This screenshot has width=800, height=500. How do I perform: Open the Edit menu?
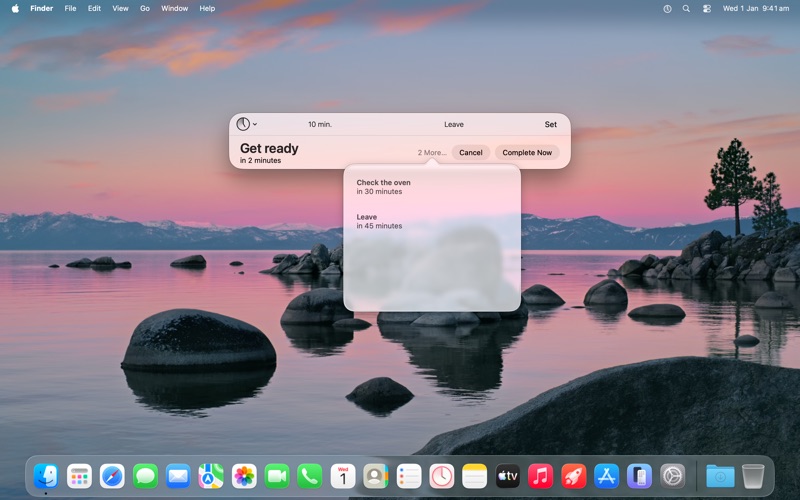click(94, 9)
